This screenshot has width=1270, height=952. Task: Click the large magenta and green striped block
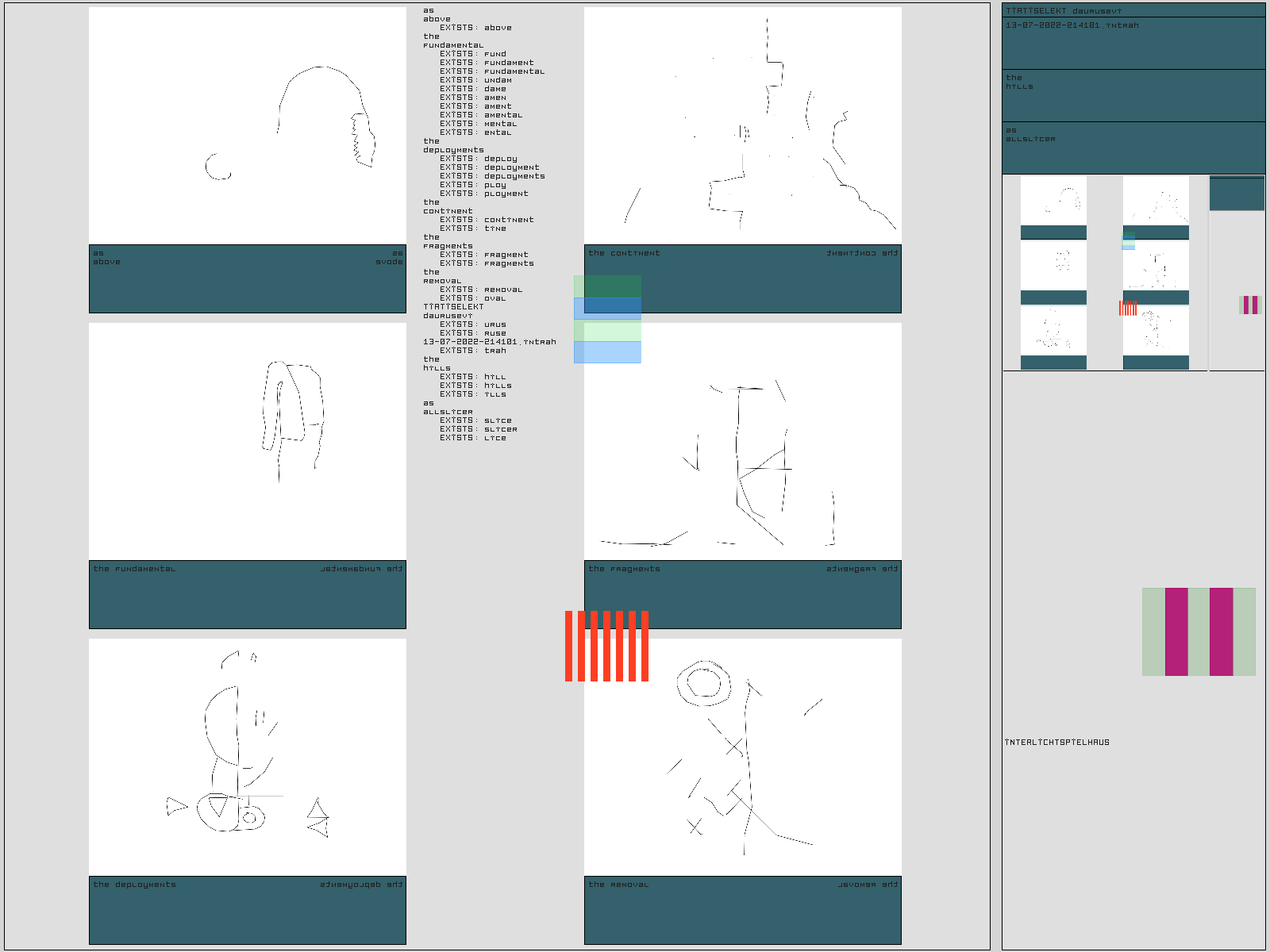tap(1199, 631)
